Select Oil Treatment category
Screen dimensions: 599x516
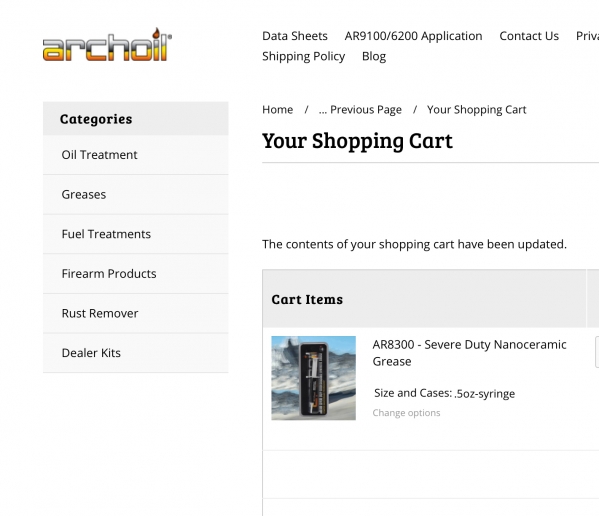pyautogui.click(x=136, y=155)
